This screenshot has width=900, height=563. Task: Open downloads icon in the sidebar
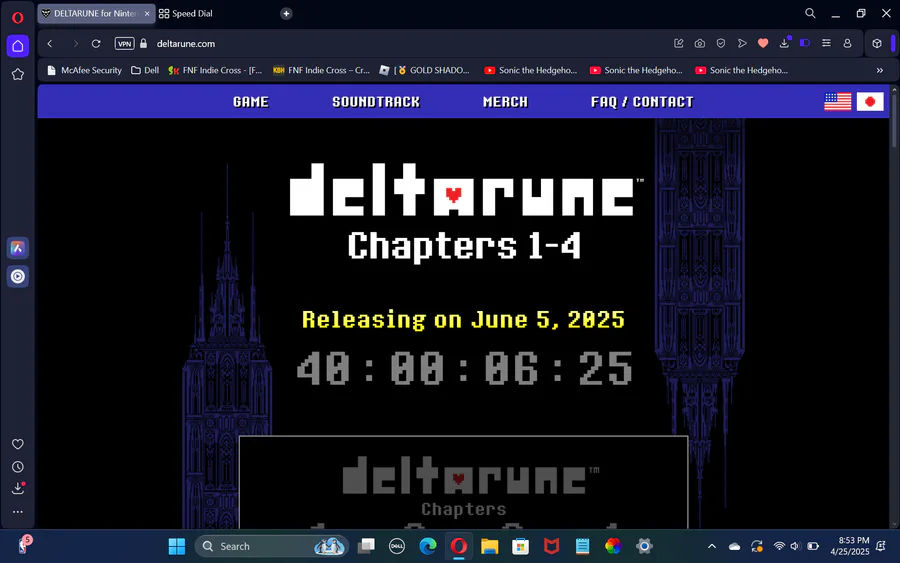tap(18, 488)
